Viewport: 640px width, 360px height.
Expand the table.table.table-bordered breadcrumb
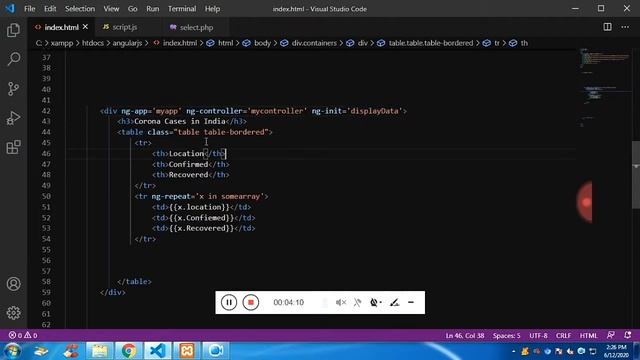click(425, 43)
